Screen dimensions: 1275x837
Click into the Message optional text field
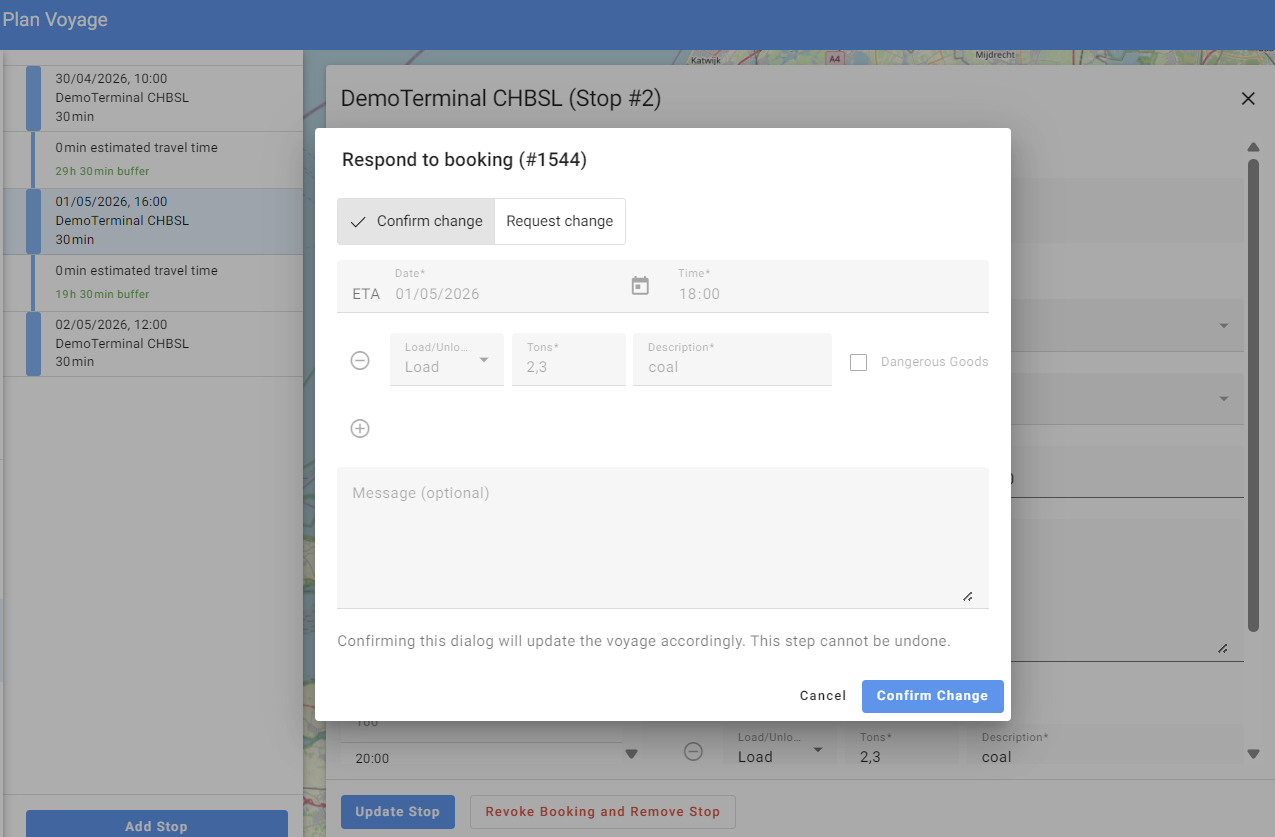[x=662, y=537]
